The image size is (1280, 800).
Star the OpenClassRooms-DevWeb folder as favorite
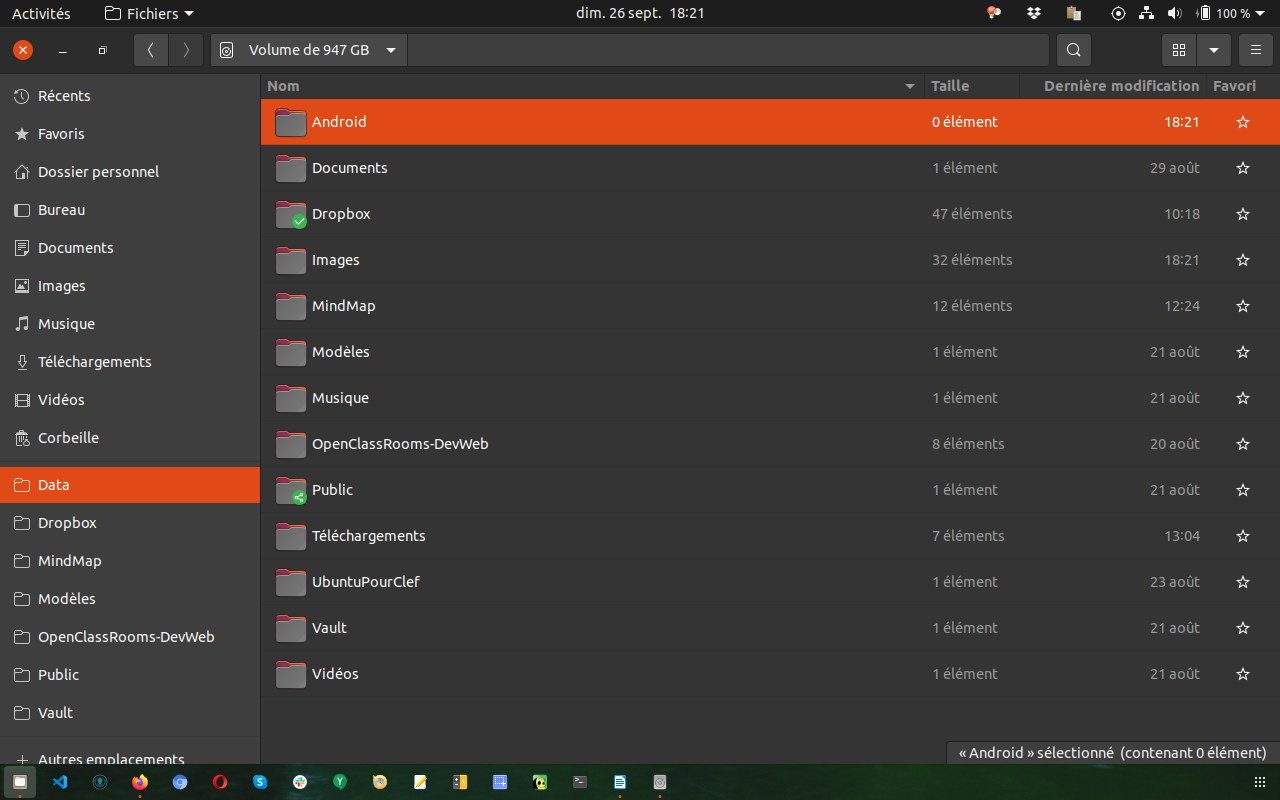tap(1243, 444)
